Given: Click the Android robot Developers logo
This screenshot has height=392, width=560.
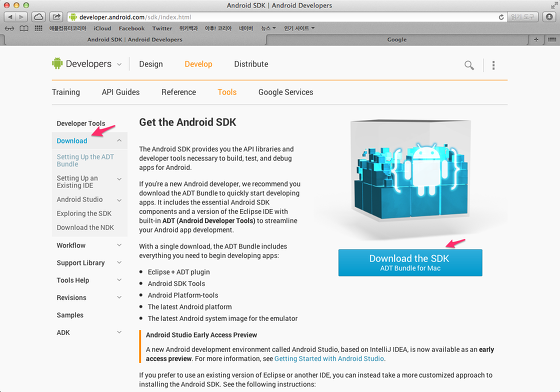Looking at the screenshot, I should click(57, 64).
